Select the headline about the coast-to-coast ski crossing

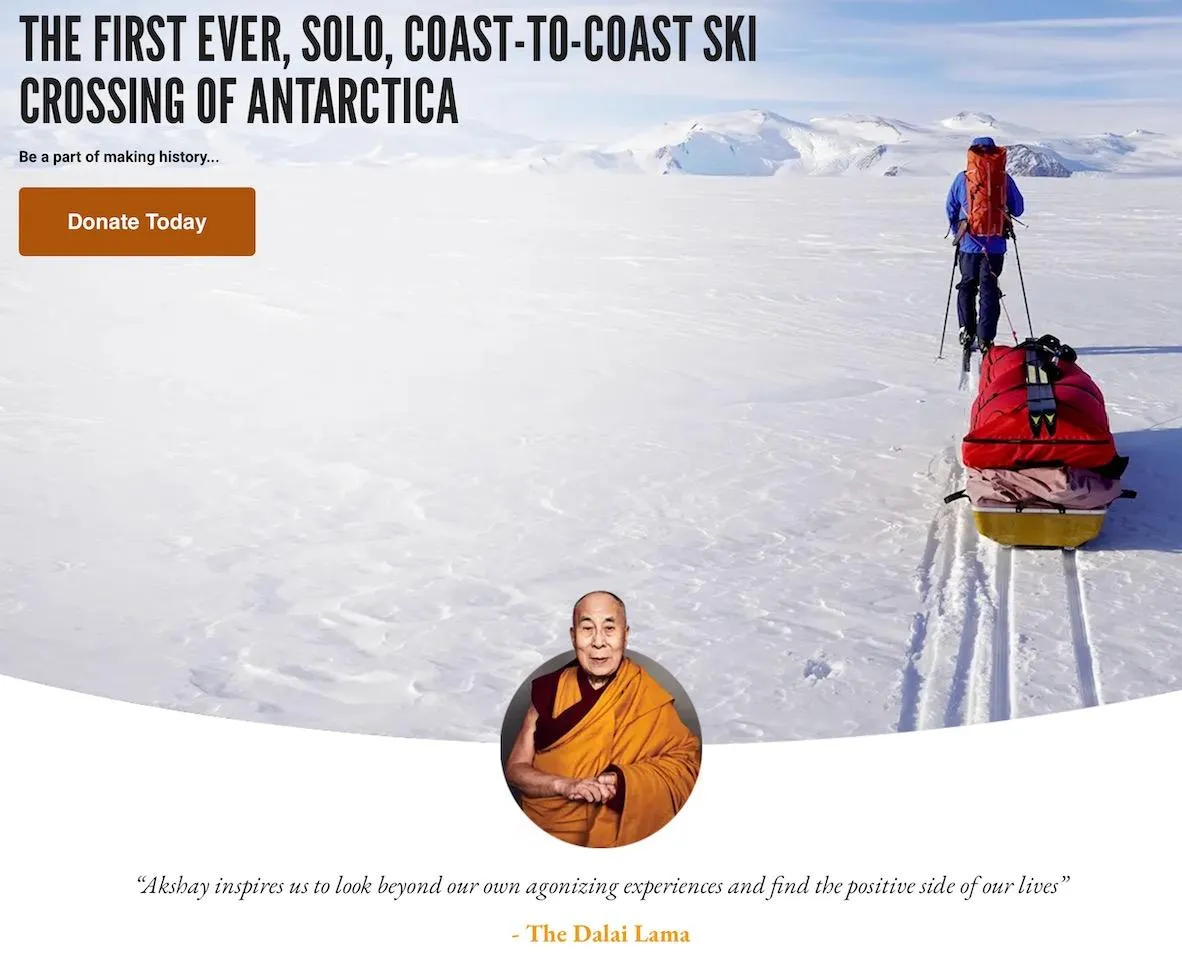tap(387, 69)
